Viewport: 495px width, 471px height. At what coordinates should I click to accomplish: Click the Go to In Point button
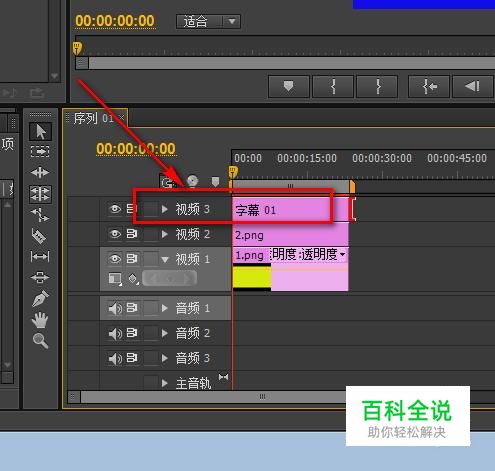429,86
